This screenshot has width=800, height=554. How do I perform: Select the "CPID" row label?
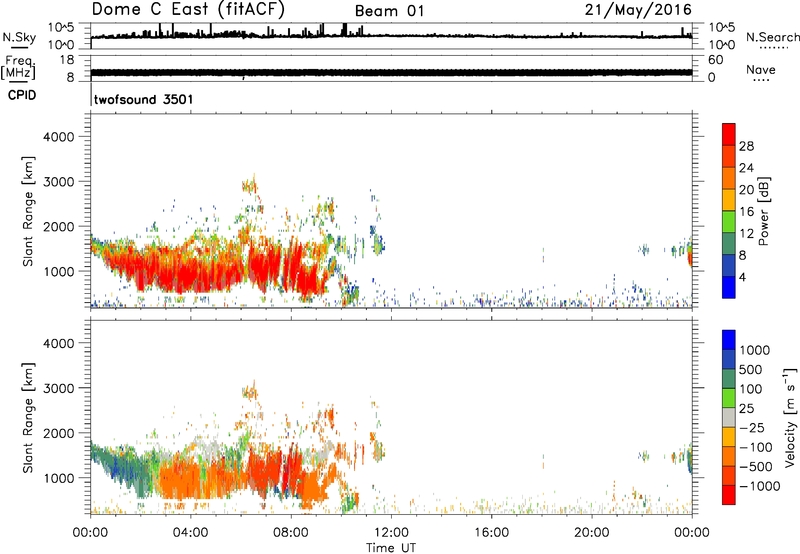pos(22,95)
